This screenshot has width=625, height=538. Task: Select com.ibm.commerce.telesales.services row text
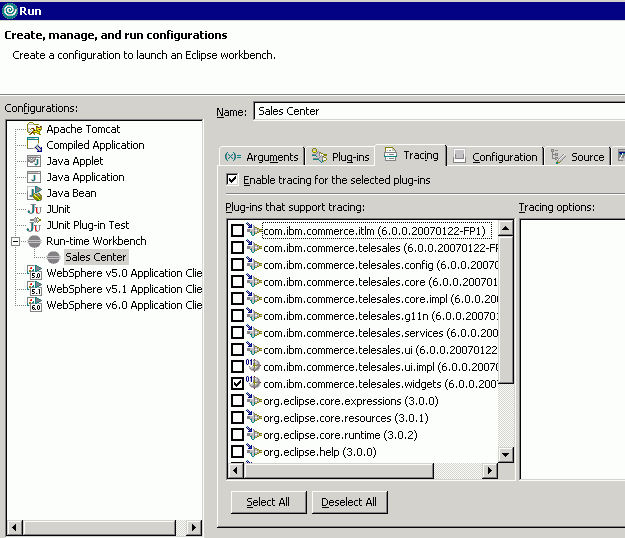(x=381, y=333)
